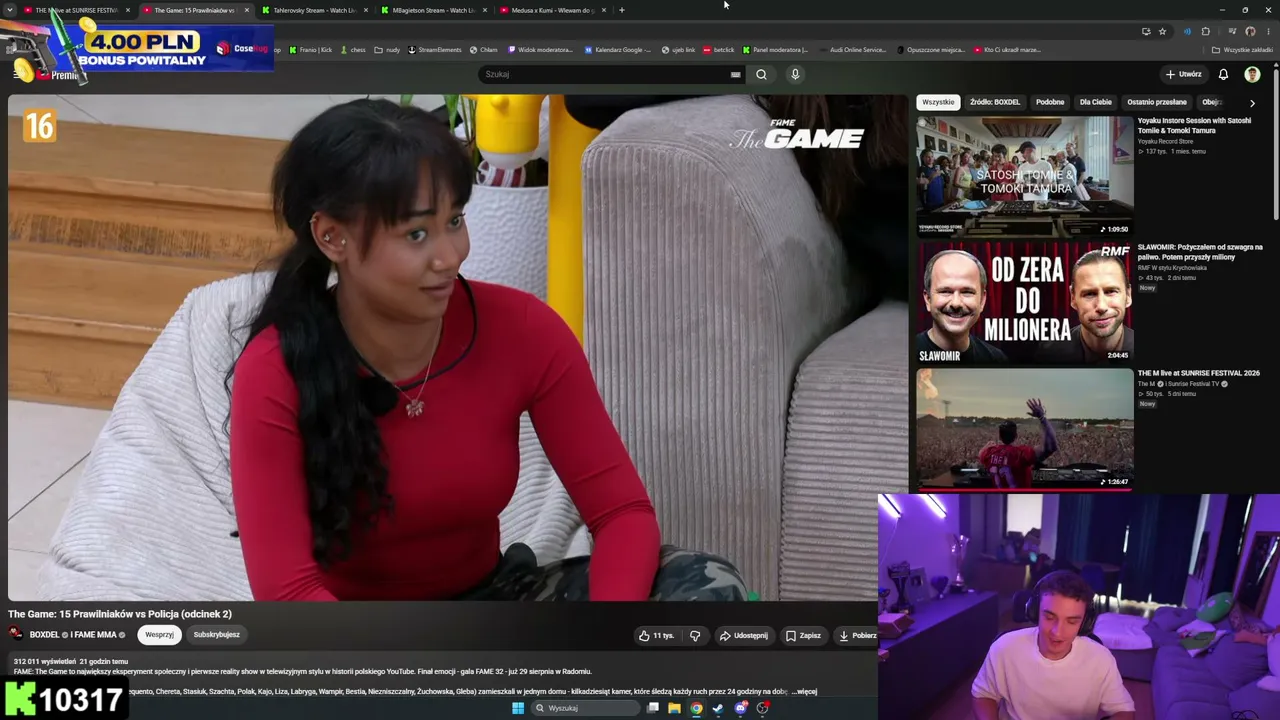Open the 'Panel moderatora' bookmark
Viewport: 1280px width, 720px height.
[x=775, y=49]
